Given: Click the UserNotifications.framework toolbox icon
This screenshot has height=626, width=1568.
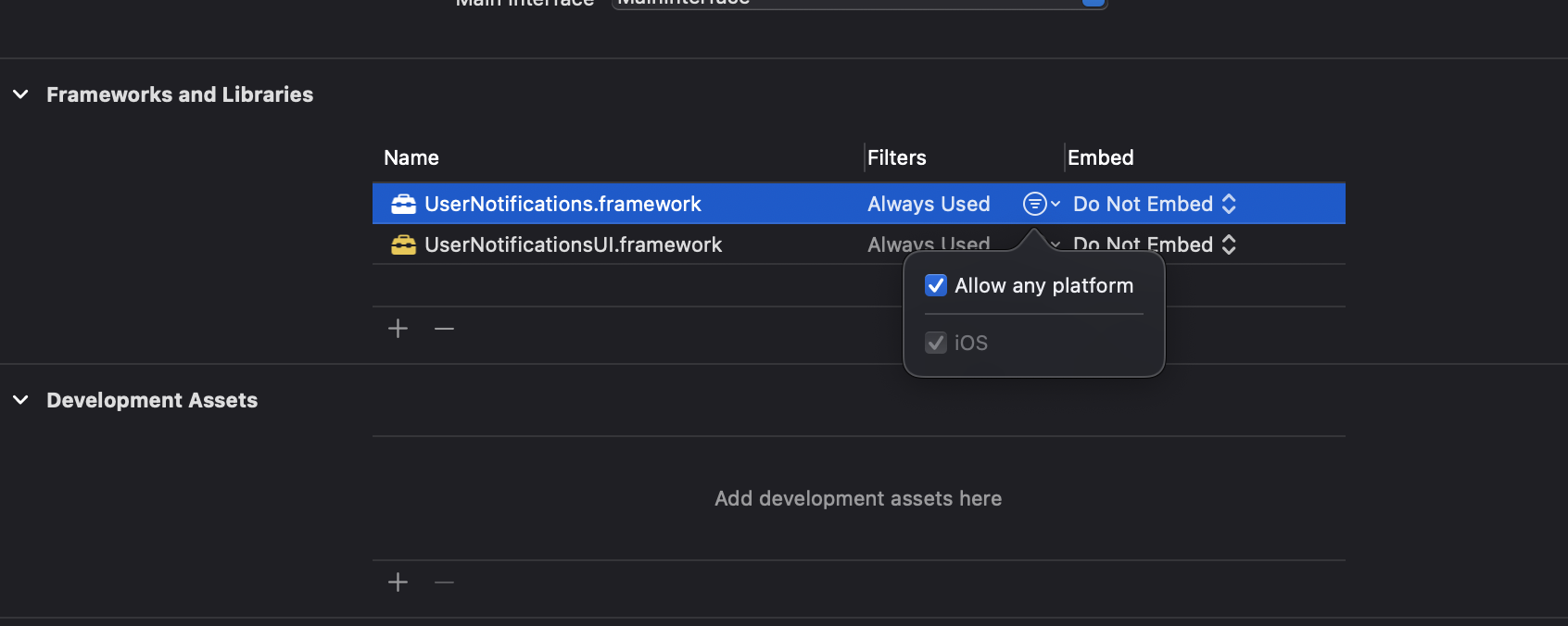Looking at the screenshot, I should [403, 204].
